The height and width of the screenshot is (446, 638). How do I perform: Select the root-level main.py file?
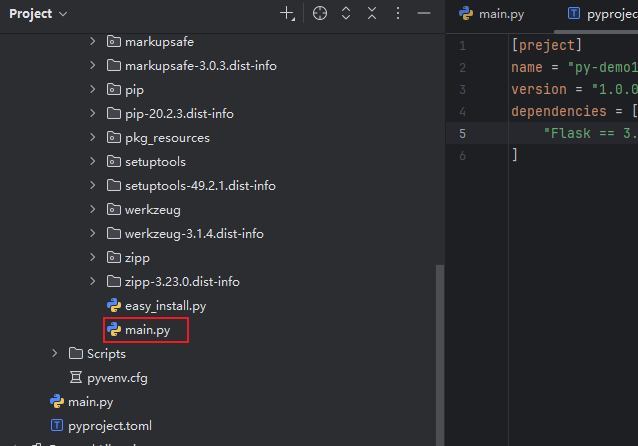[x=90, y=402]
